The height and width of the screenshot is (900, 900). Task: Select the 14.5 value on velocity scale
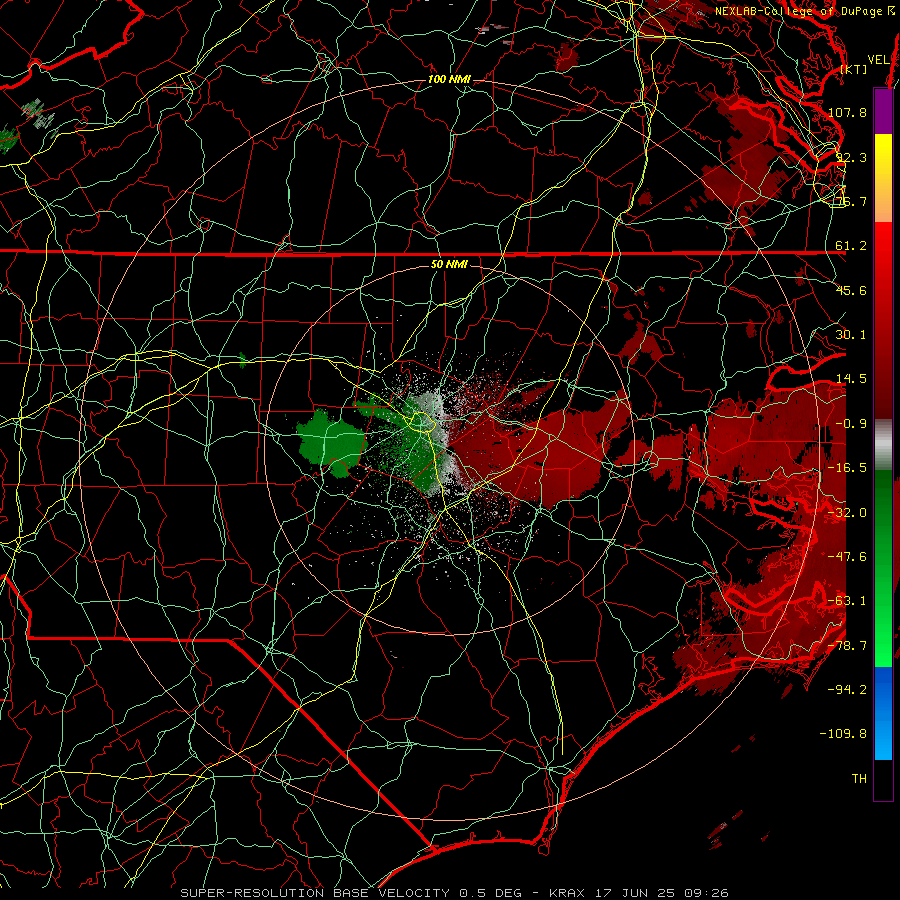coord(851,379)
